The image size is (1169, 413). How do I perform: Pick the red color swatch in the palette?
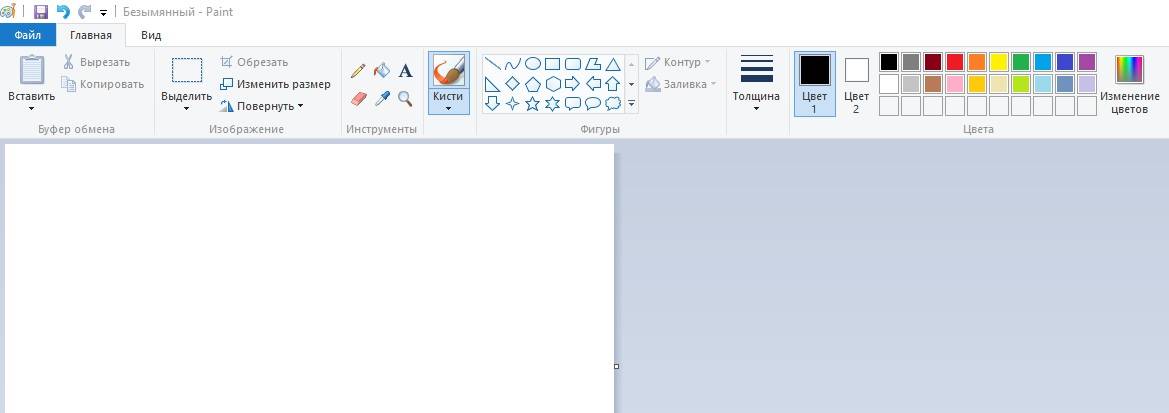pos(954,62)
